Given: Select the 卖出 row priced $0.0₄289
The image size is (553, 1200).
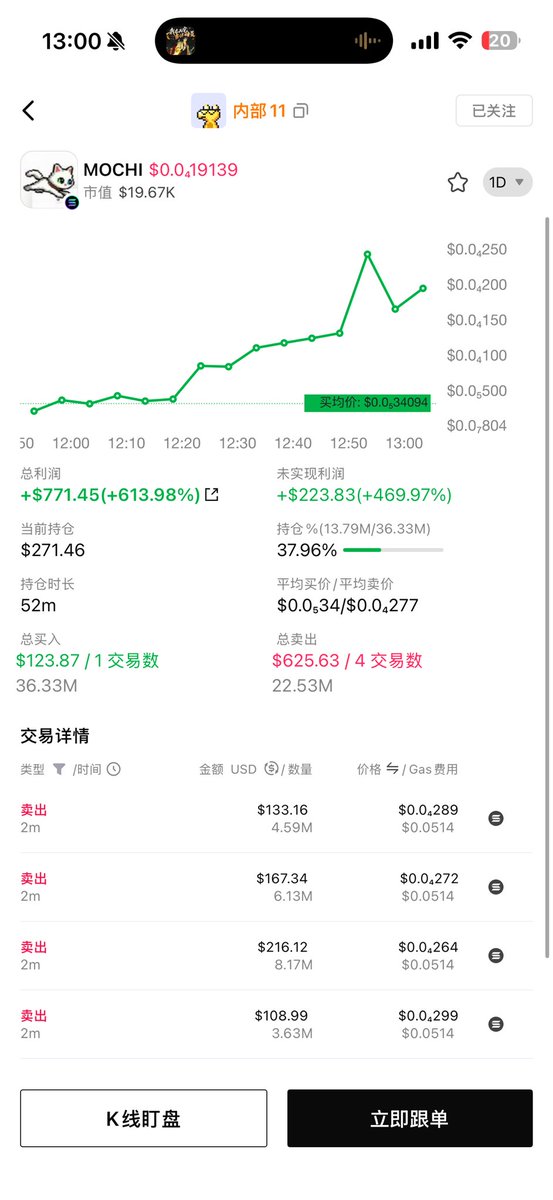Looking at the screenshot, I should click(x=276, y=818).
